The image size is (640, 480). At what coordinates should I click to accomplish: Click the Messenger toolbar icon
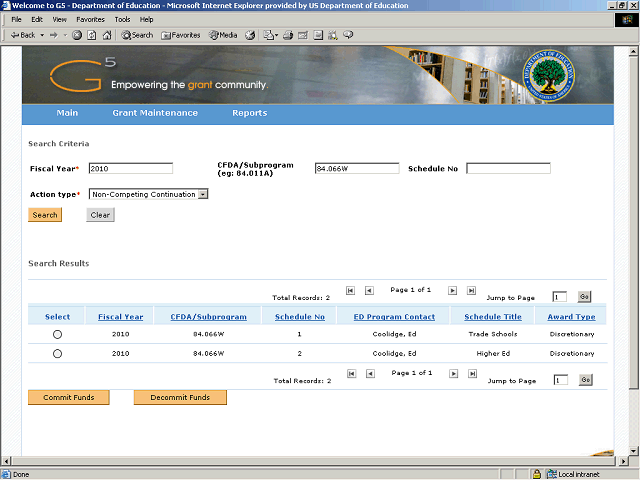(x=348, y=35)
